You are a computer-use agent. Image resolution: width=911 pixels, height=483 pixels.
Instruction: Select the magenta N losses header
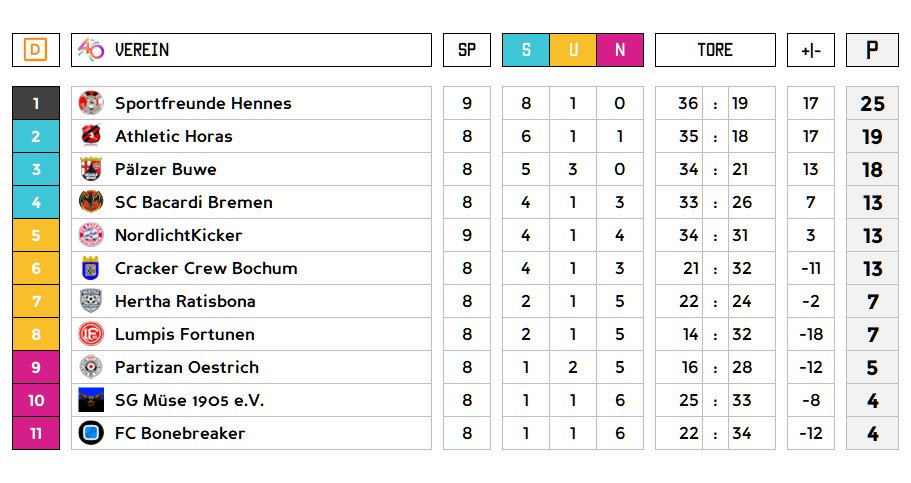pyautogui.click(x=620, y=50)
